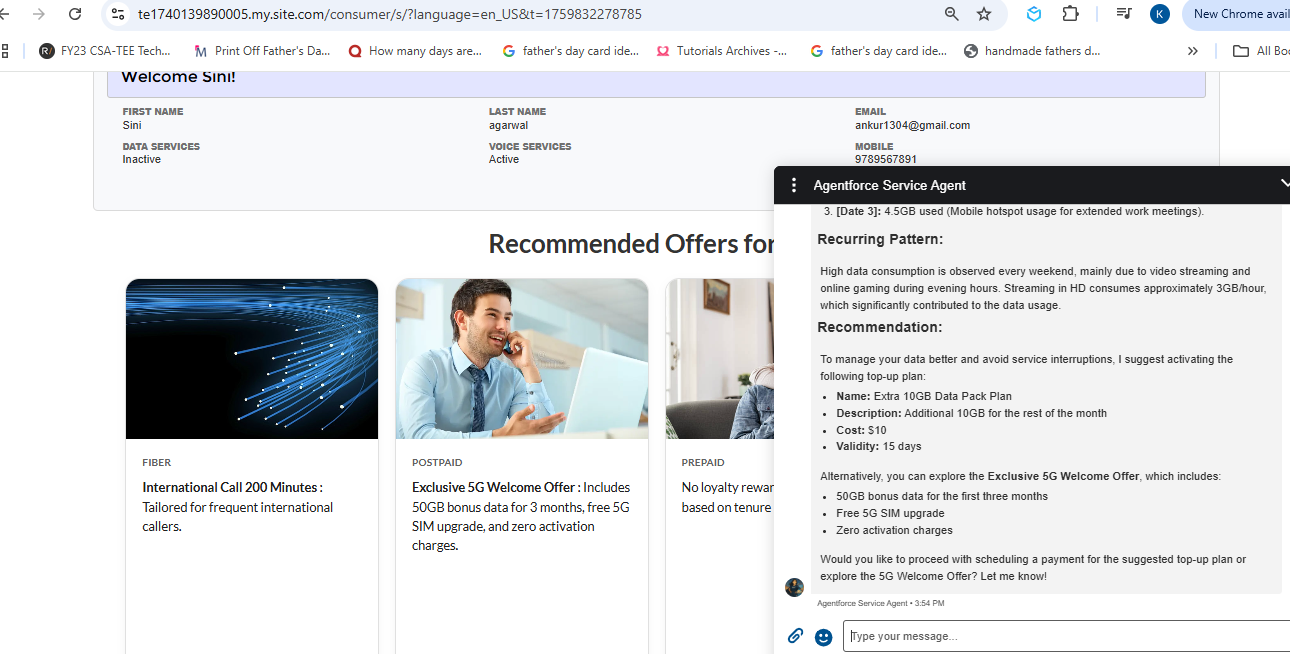1290x654 pixels.
Task: Click the chat attachment paperclip icon
Action: point(795,636)
